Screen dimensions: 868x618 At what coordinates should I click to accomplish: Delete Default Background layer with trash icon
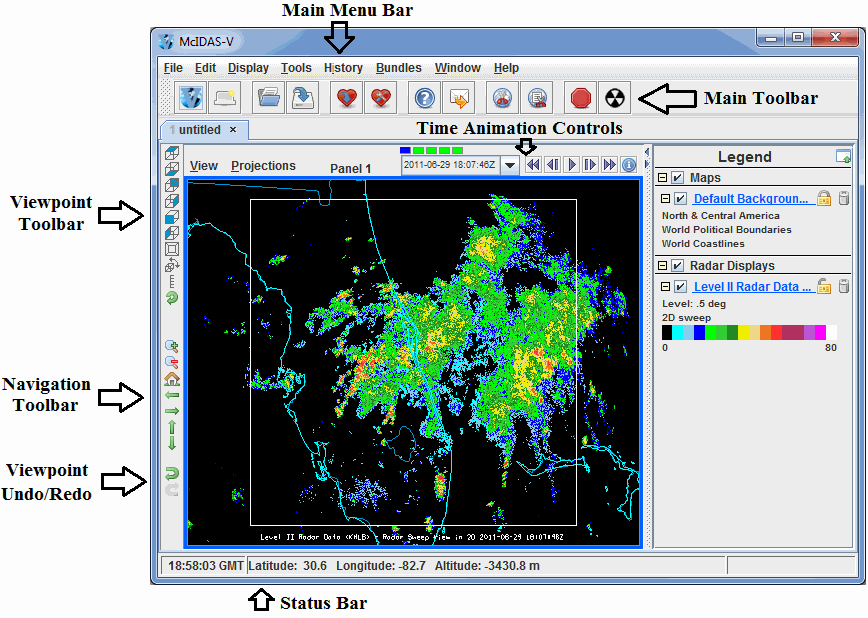(844, 198)
